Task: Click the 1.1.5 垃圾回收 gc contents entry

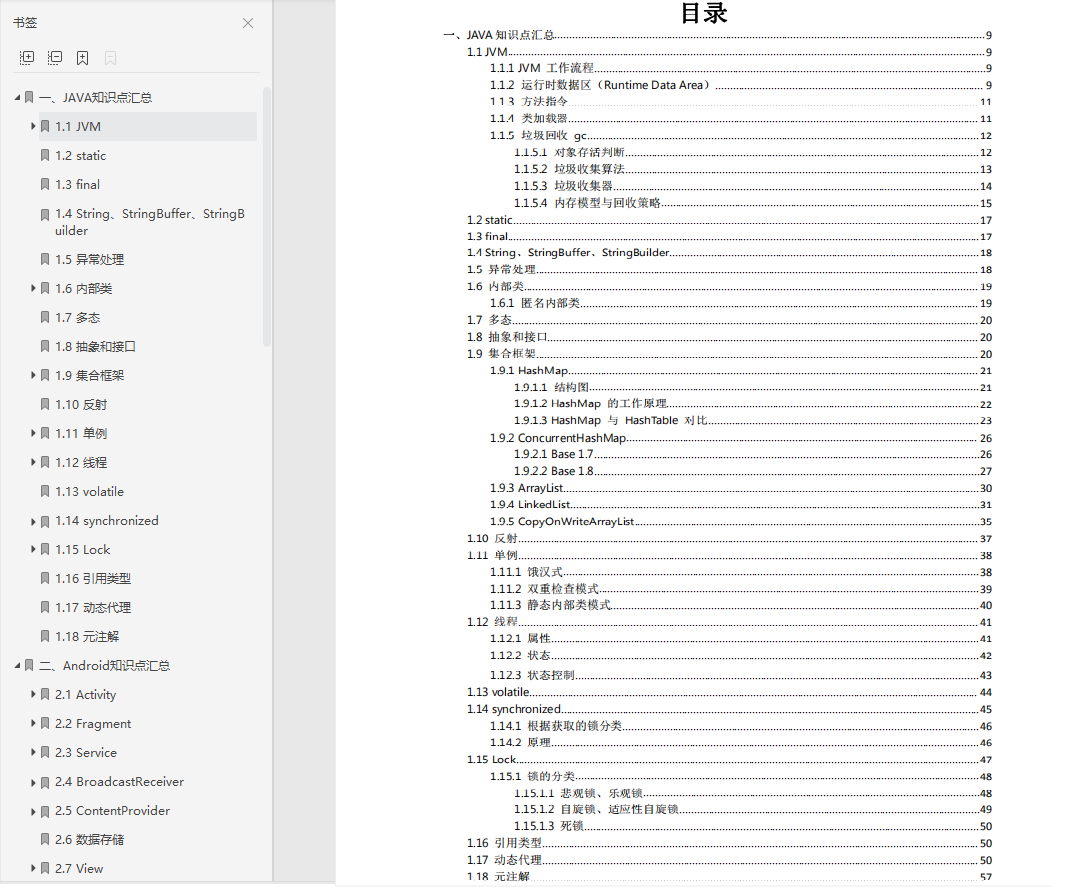Action: pos(740,135)
